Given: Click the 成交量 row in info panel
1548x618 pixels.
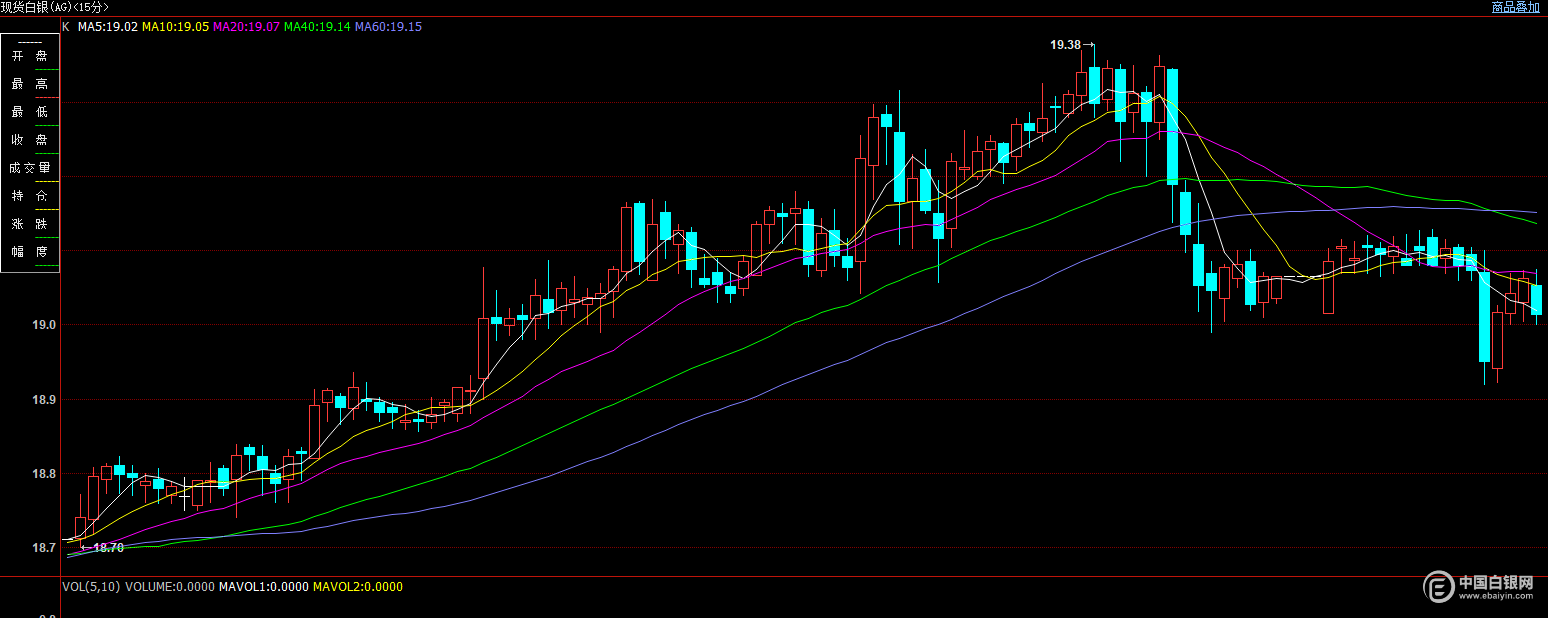Looking at the screenshot, I should [30, 168].
